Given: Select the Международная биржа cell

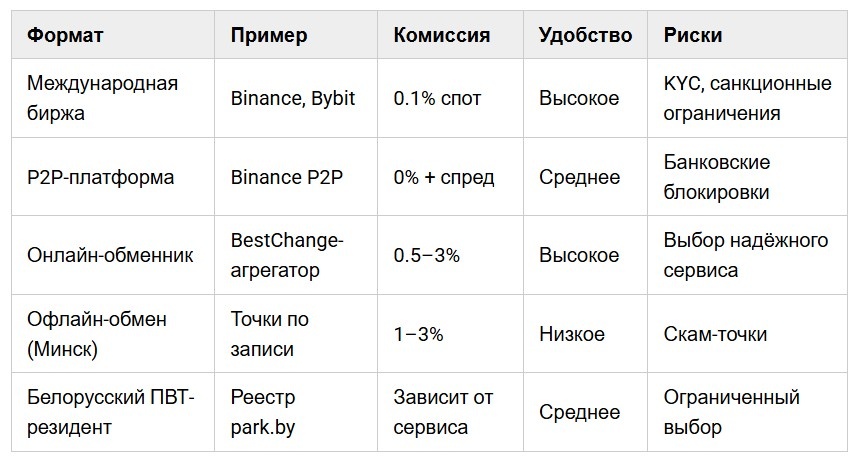Looking at the screenshot, I should click(112, 98).
